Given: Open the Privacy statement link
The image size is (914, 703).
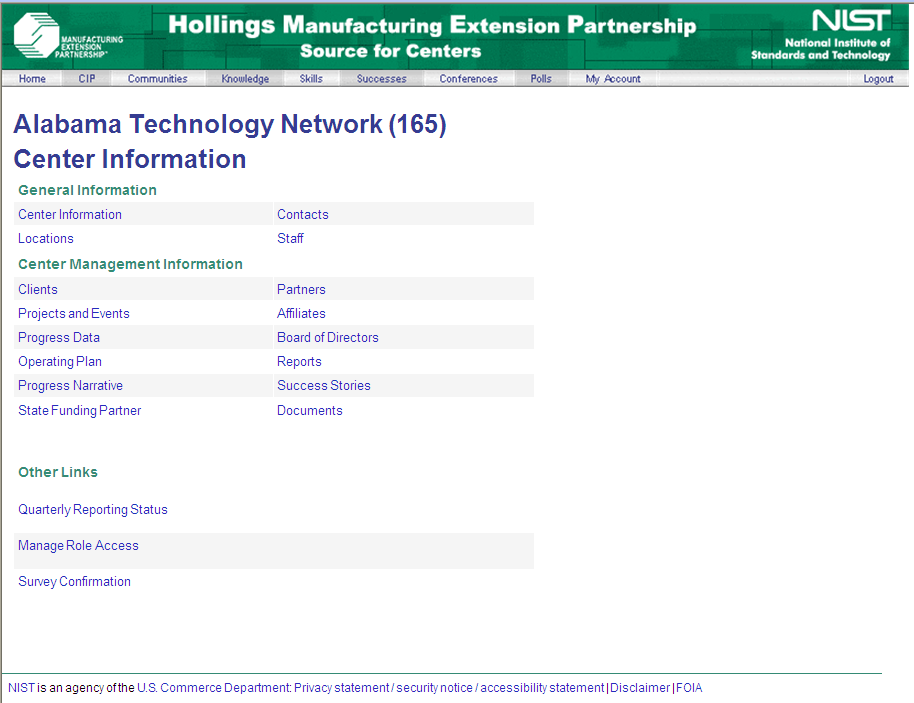Looking at the screenshot, I should (x=342, y=688).
